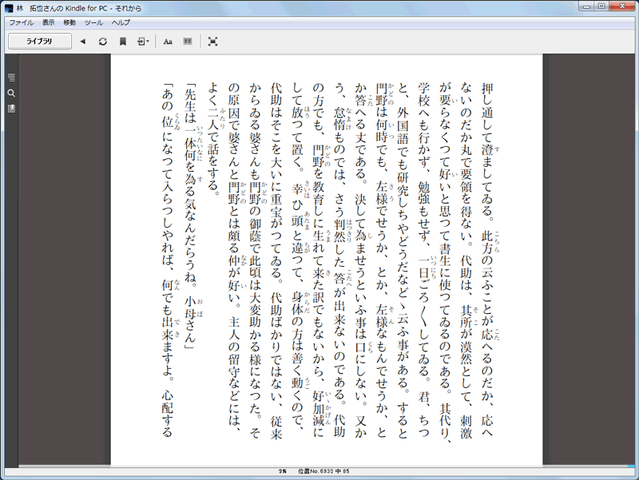
Task: Click the sync refresh icon
Action: tap(103, 41)
